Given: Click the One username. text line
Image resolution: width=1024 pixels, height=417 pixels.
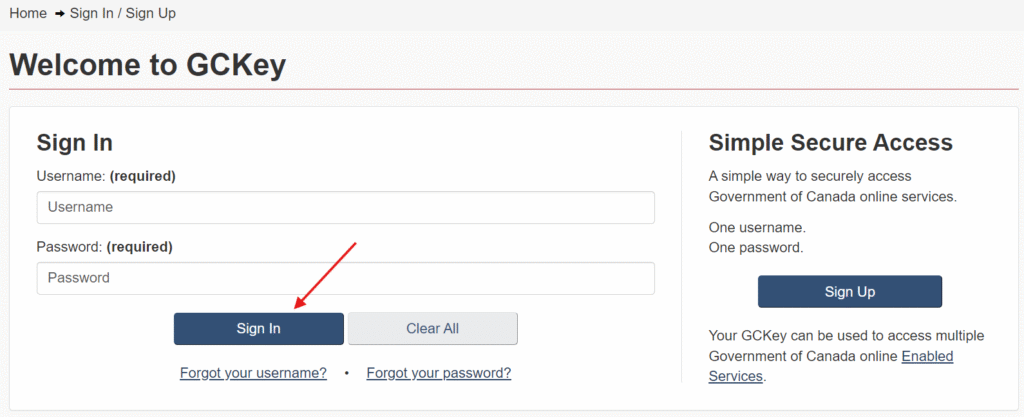Looking at the screenshot, I should 758,228.
